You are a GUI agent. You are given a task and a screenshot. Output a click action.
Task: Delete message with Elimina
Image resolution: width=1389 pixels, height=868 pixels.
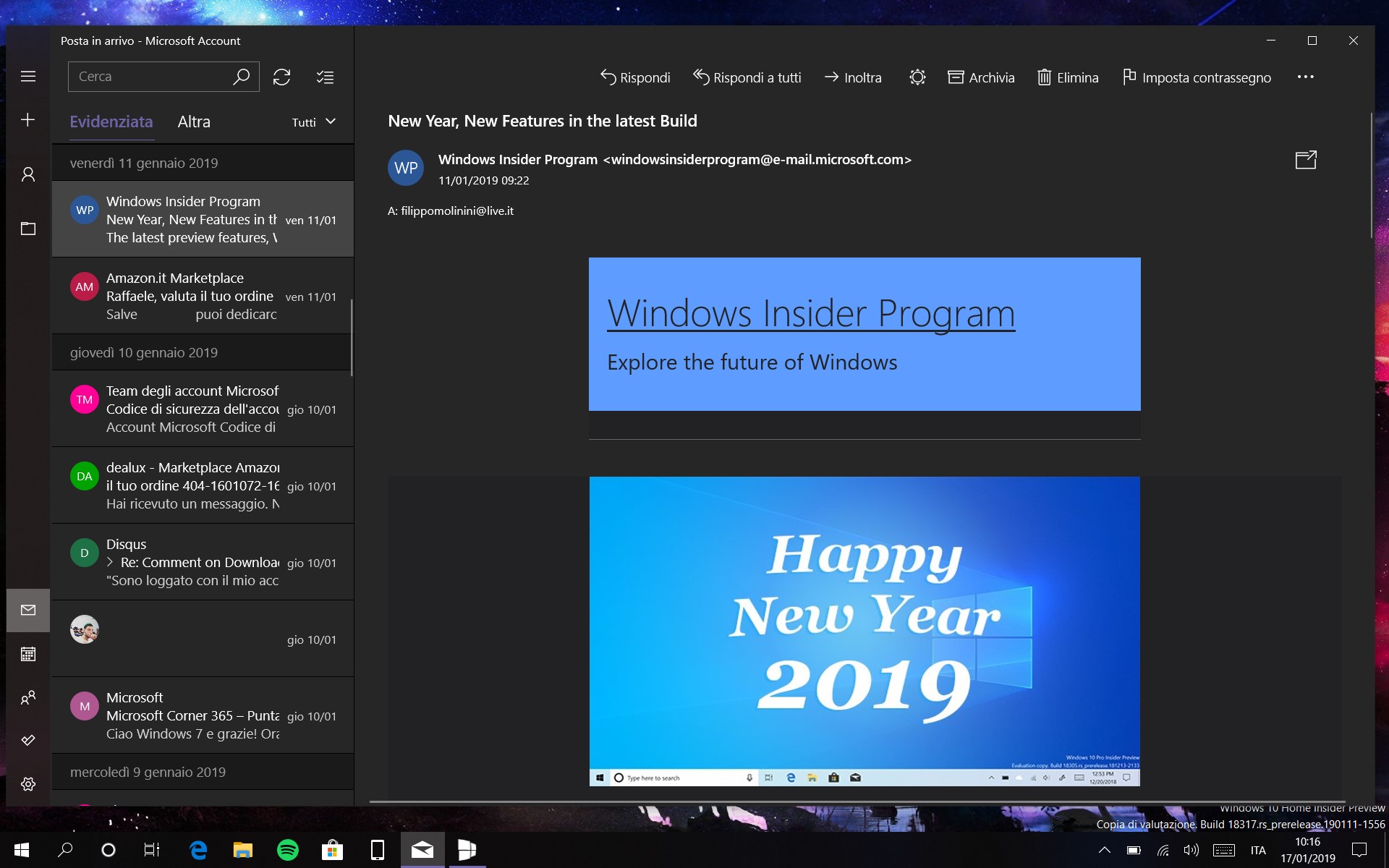point(1068,77)
